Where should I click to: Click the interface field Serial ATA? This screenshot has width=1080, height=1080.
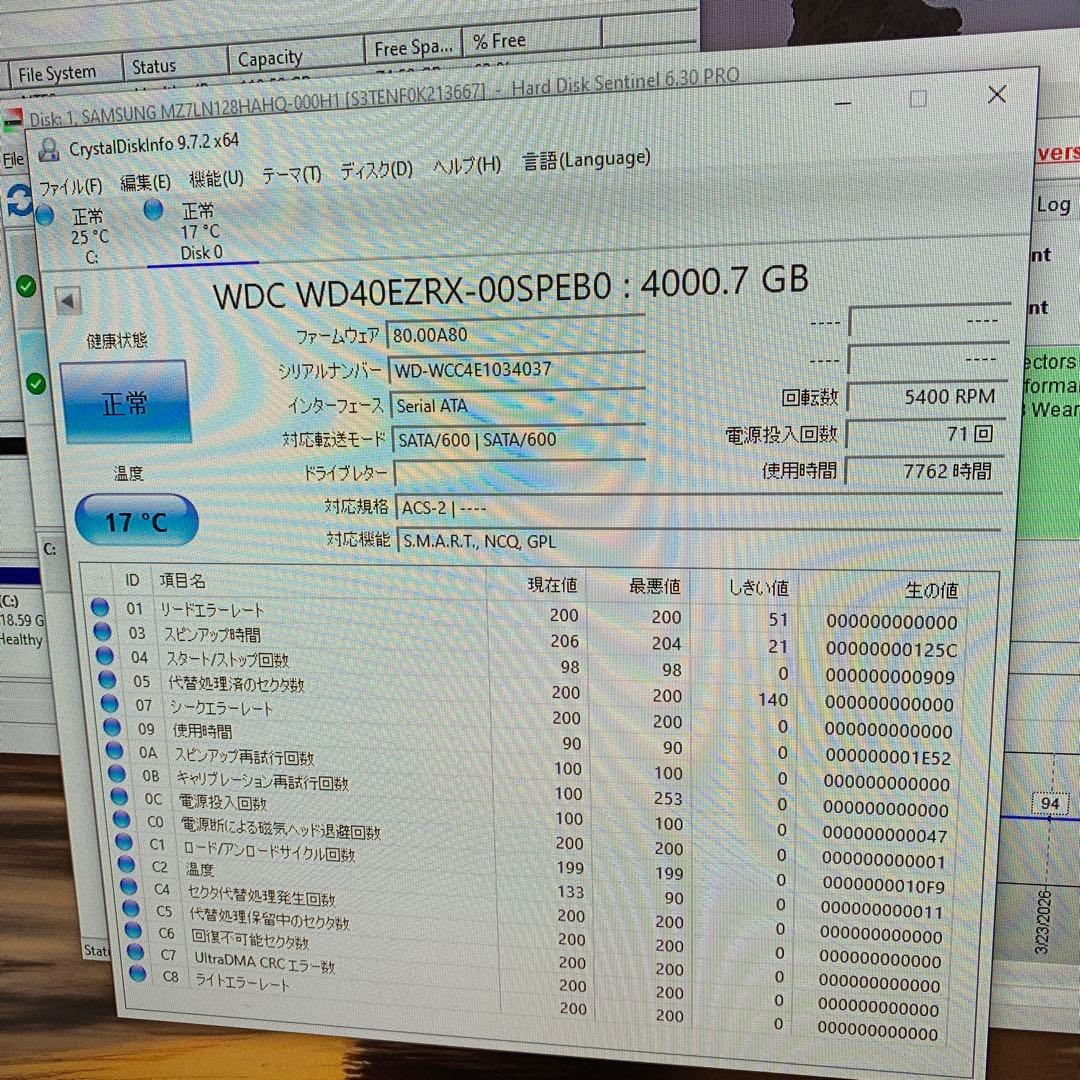point(519,404)
